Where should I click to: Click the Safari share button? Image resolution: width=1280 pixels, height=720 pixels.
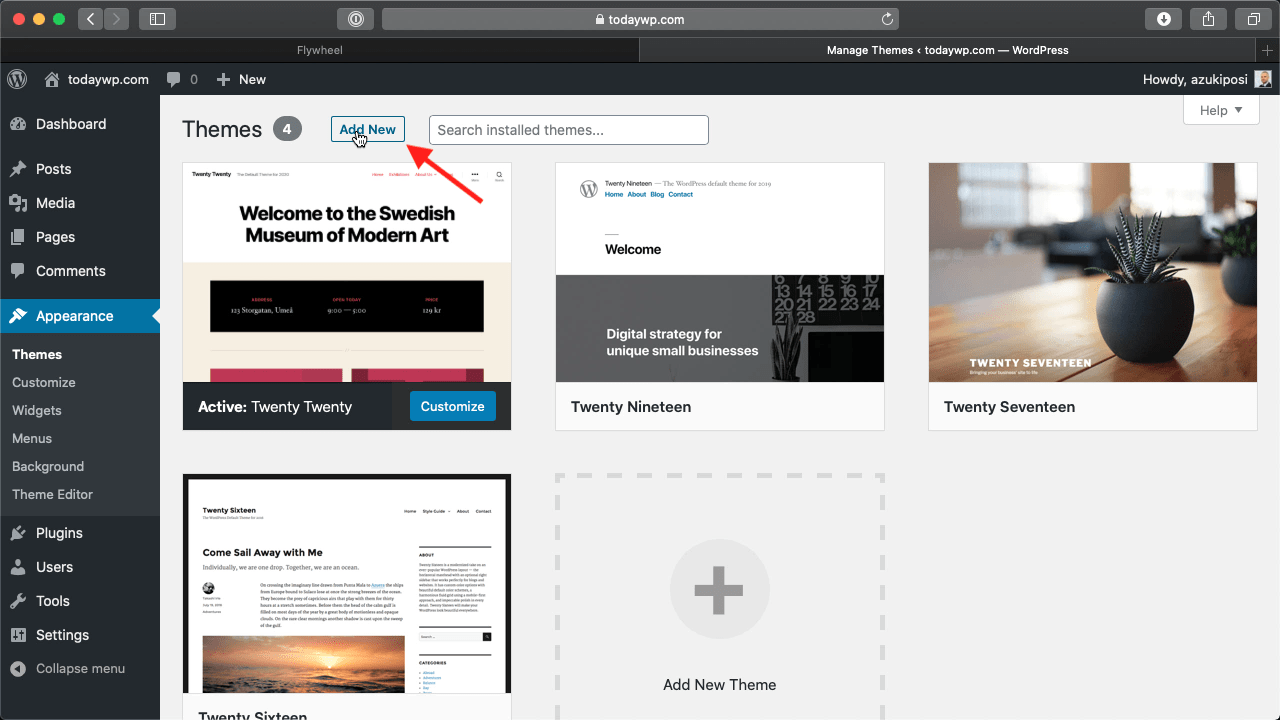pyautogui.click(x=1208, y=19)
